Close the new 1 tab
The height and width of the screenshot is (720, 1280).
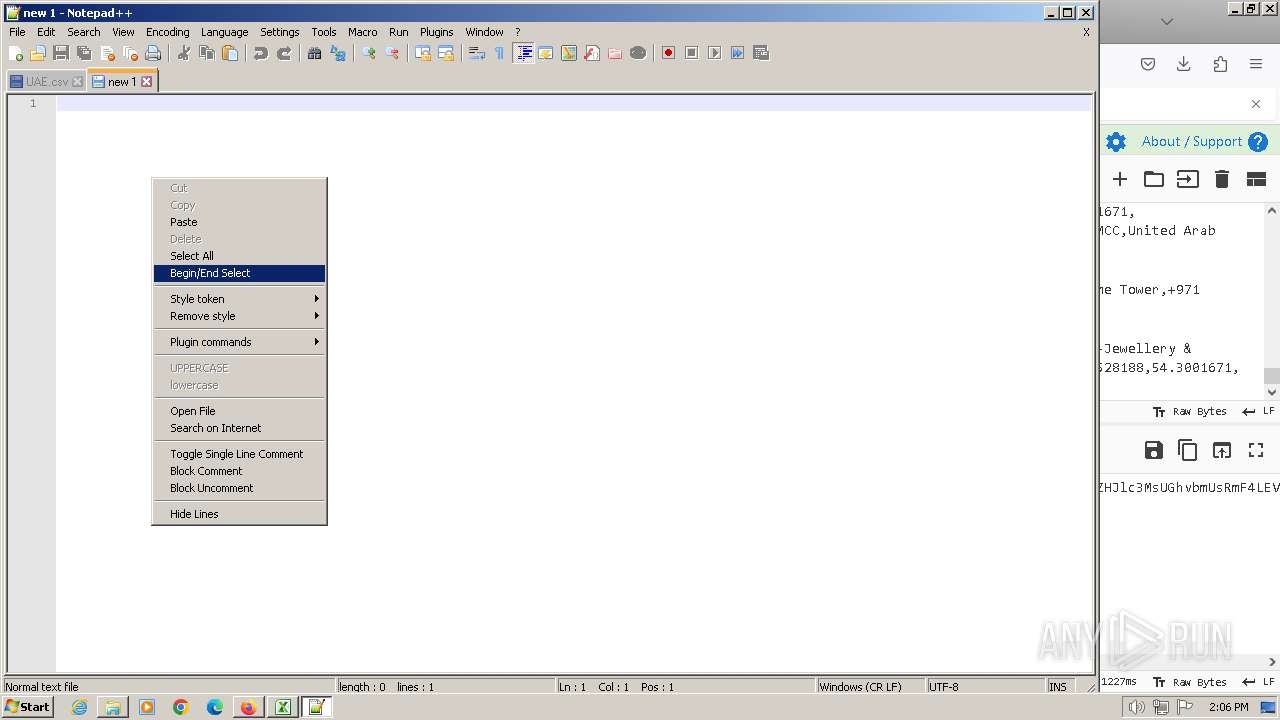(x=146, y=82)
